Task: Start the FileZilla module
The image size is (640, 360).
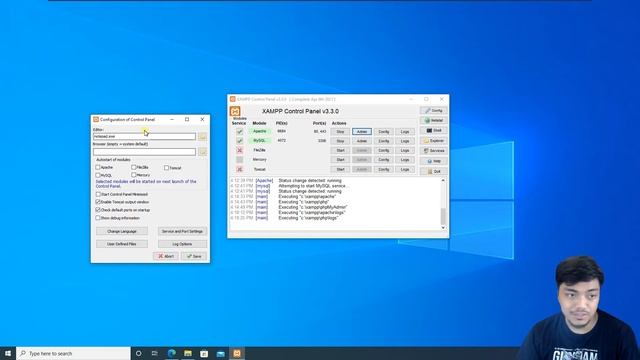Action: (340, 151)
